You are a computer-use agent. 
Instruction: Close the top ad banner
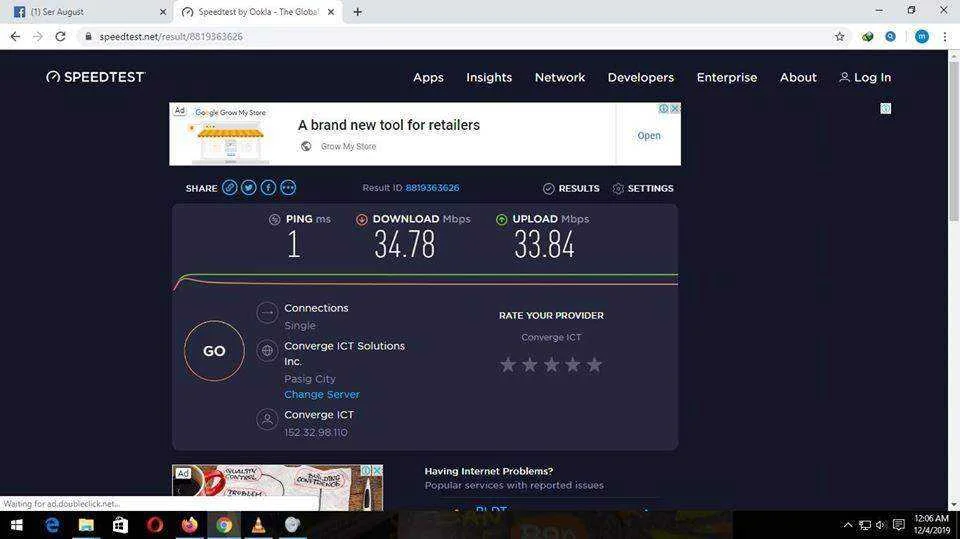[x=675, y=108]
